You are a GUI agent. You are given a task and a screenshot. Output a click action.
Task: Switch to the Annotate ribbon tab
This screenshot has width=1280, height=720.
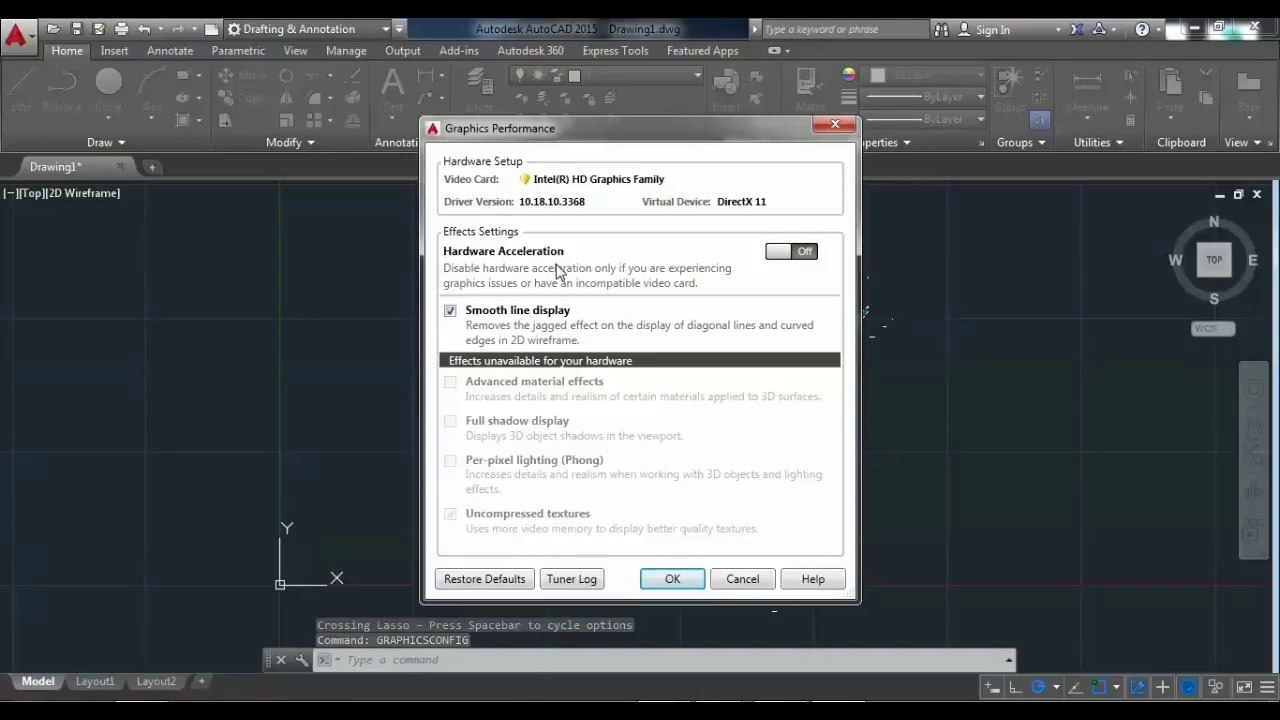[170, 51]
